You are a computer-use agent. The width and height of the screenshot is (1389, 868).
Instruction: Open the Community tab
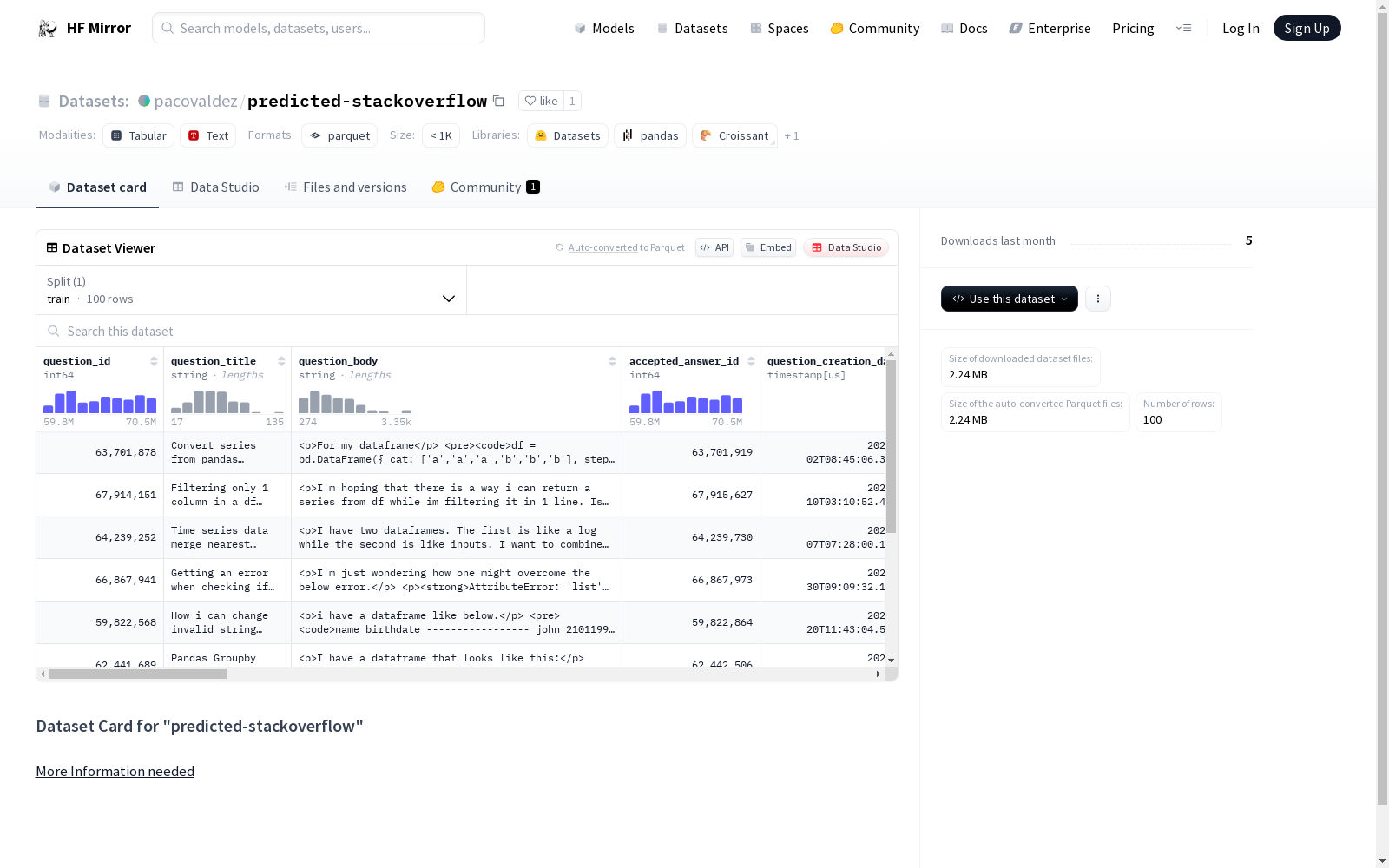point(486,187)
